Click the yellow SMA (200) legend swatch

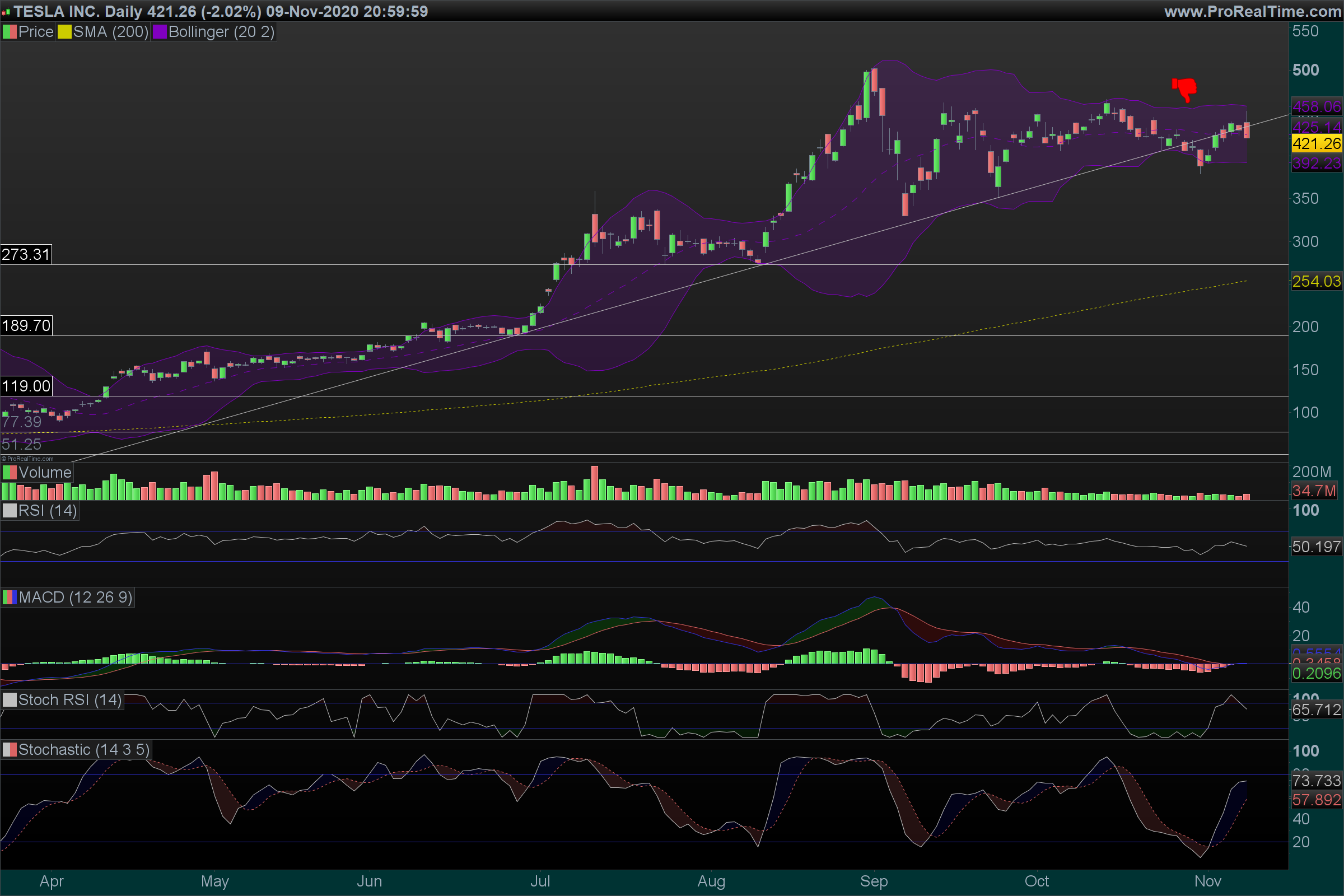[x=64, y=32]
